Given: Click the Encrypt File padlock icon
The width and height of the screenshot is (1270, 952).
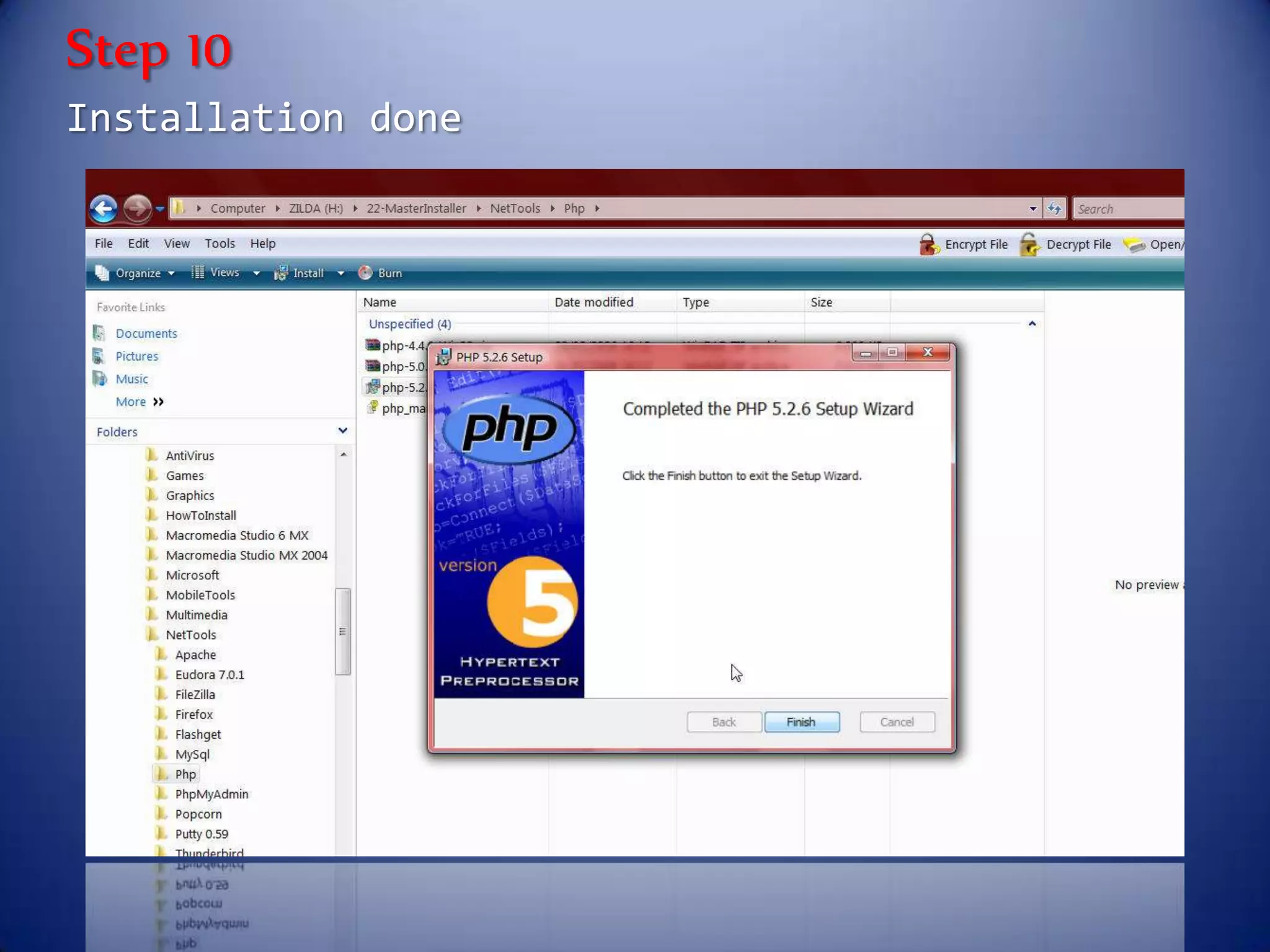Looking at the screenshot, I should (929, 244).
